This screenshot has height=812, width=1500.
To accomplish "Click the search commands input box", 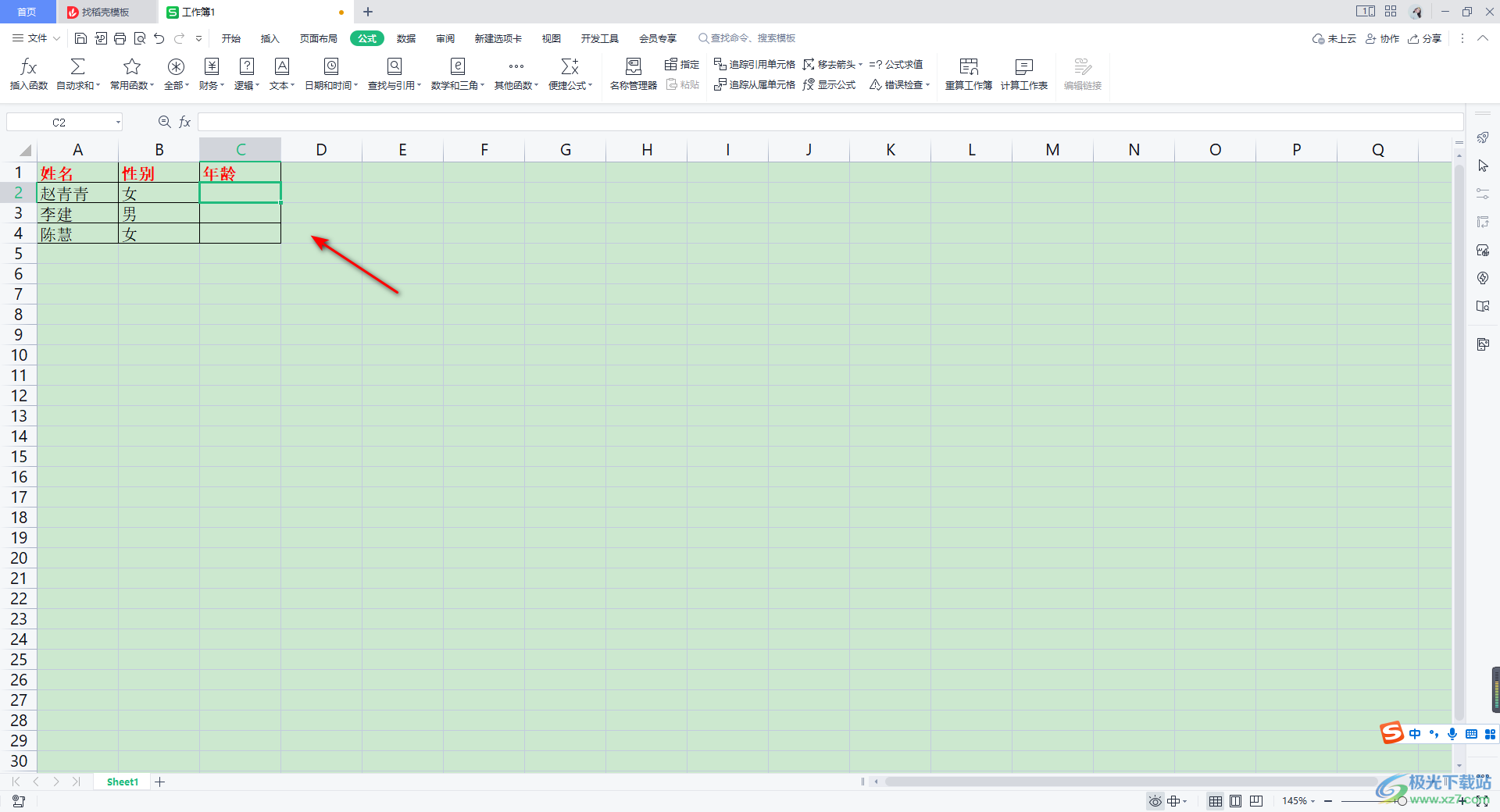I will pos(747,38).
